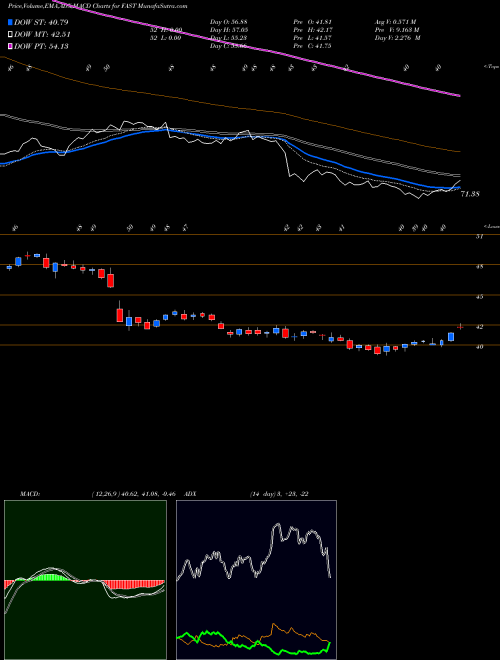The width and height of the screenshot is (500, 660).
Task: Click the 'Pre V: 9.163 M' value
Action: point(399,30)
